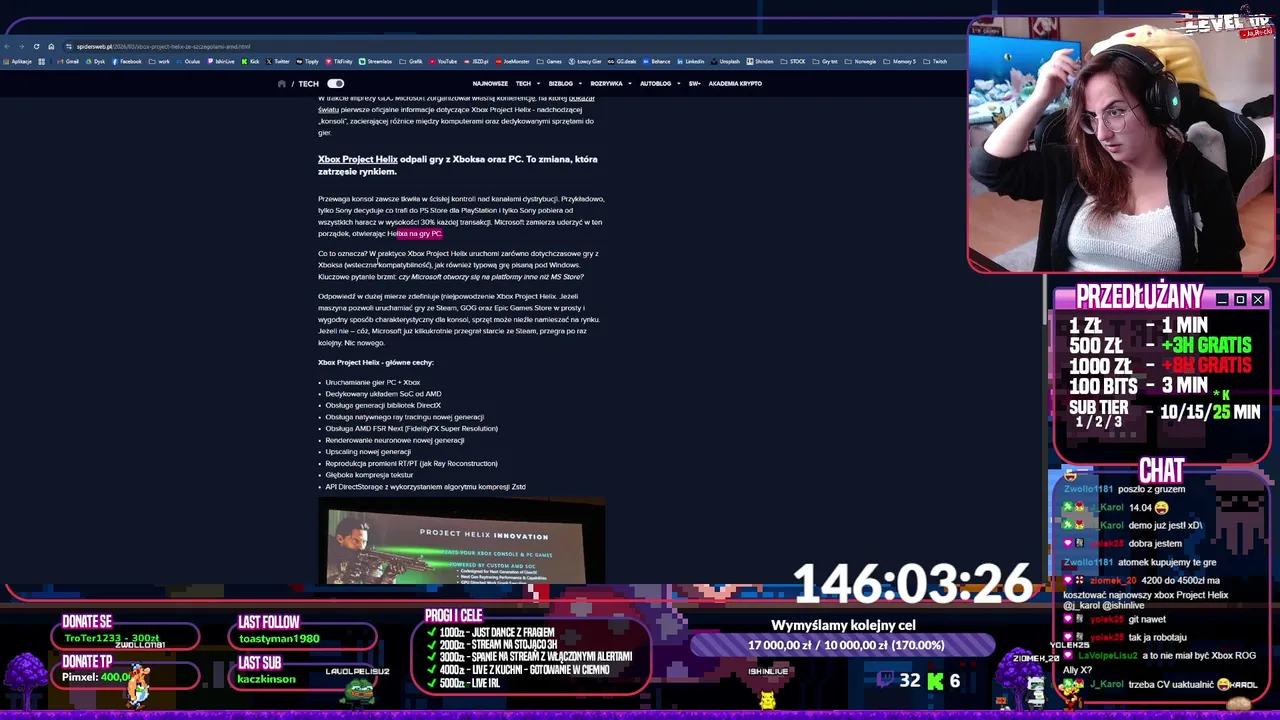Image resolution: width=1280 pixels, height=720 pixels.
Task: Click 'Uruchamianie gier PC + Xbox' bullet
Action: tap(372, 382)
